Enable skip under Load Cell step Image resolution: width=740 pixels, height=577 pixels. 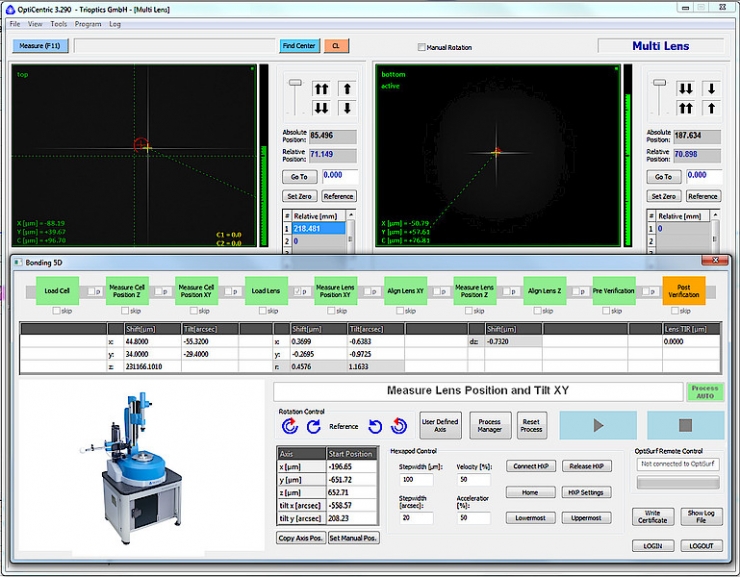57,310
